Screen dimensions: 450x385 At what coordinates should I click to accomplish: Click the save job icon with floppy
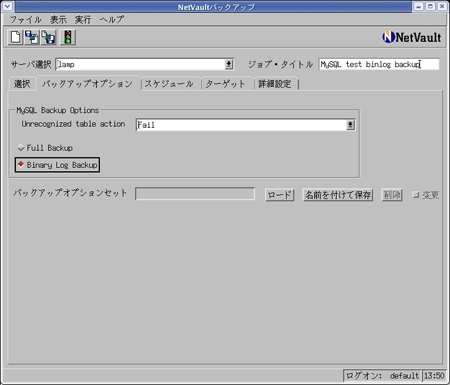[x=49, y=37]
